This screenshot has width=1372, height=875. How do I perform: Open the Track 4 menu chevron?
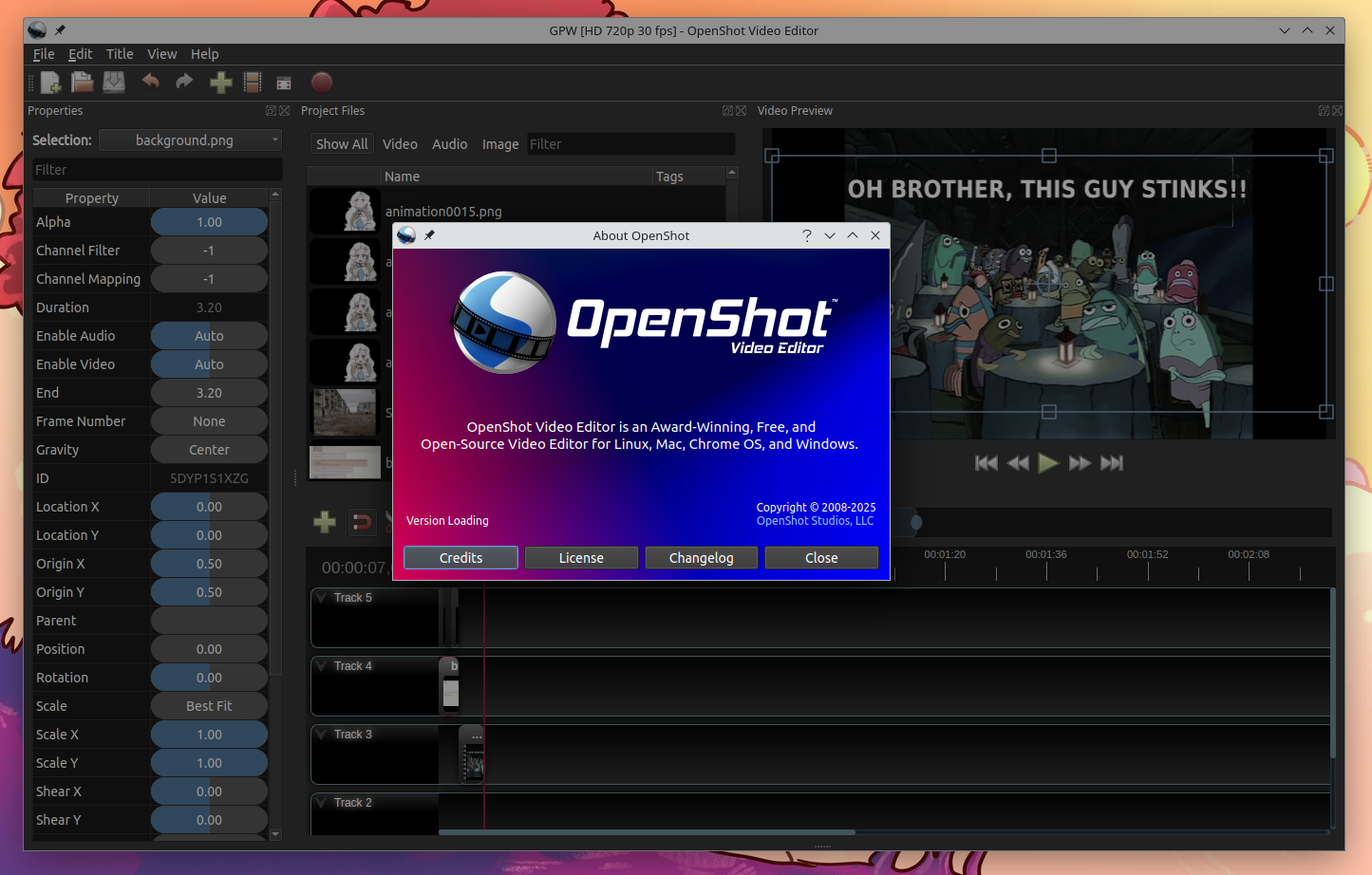(320, 666)
